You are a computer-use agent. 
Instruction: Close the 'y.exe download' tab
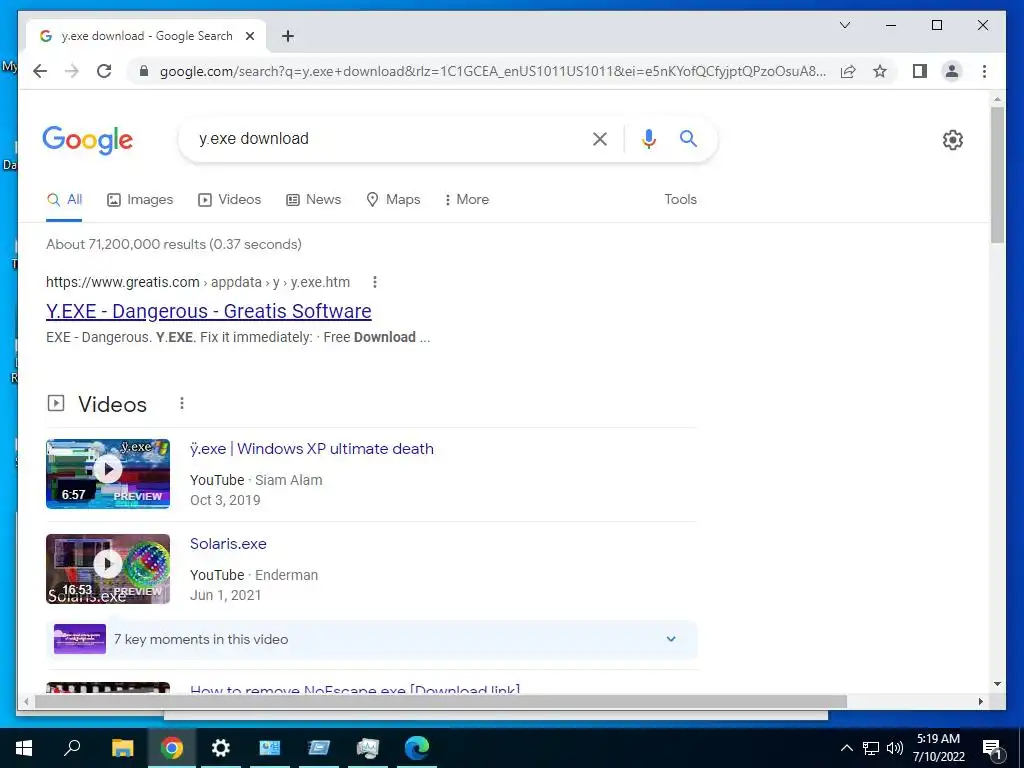click(x=249, y=36)
